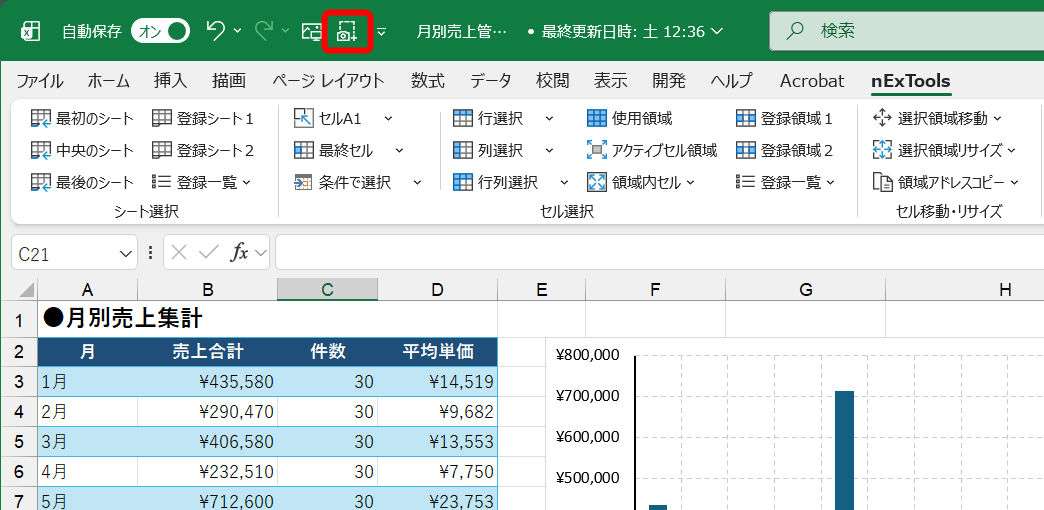This screenshot has height=510, width=1044.
Task: Click 登録シート１ button
Action: point(203,119)
